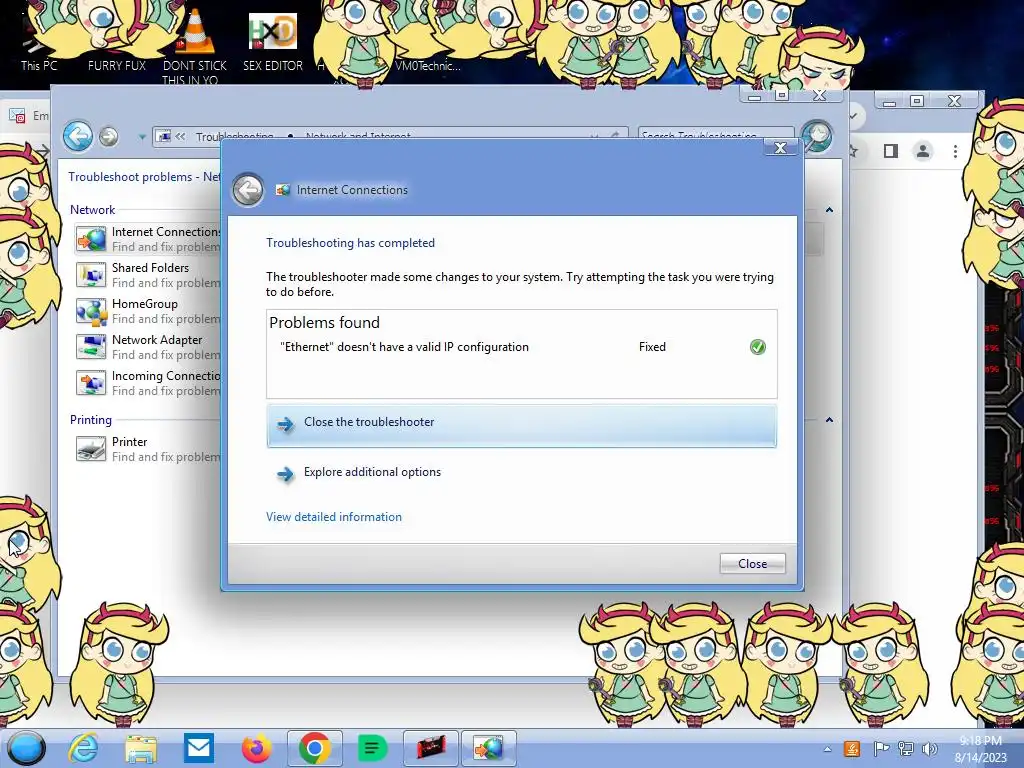Open View detailed information link

334,517
